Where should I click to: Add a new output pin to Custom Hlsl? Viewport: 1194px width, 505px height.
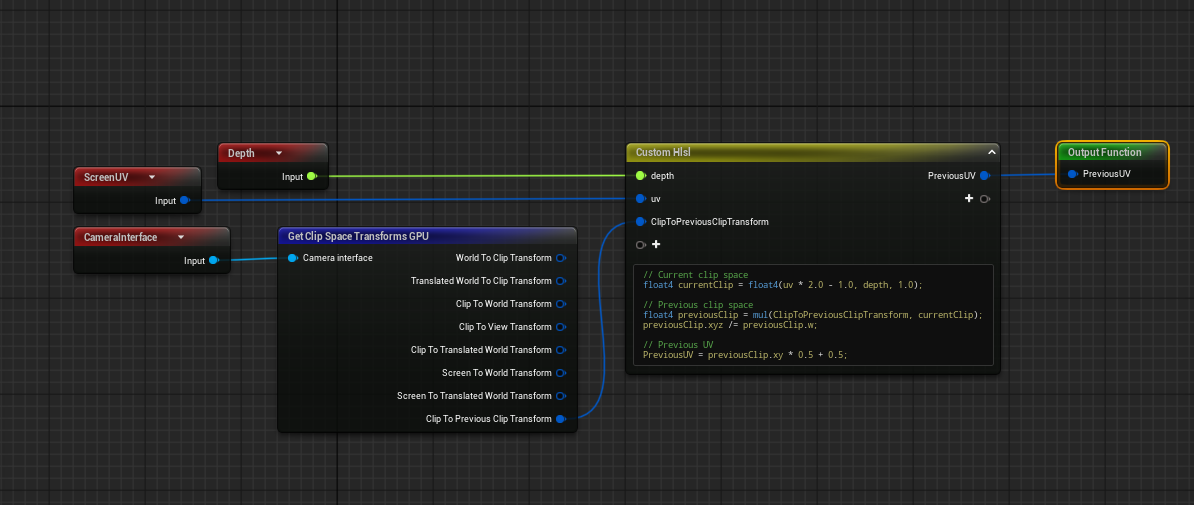pos(969,199)
